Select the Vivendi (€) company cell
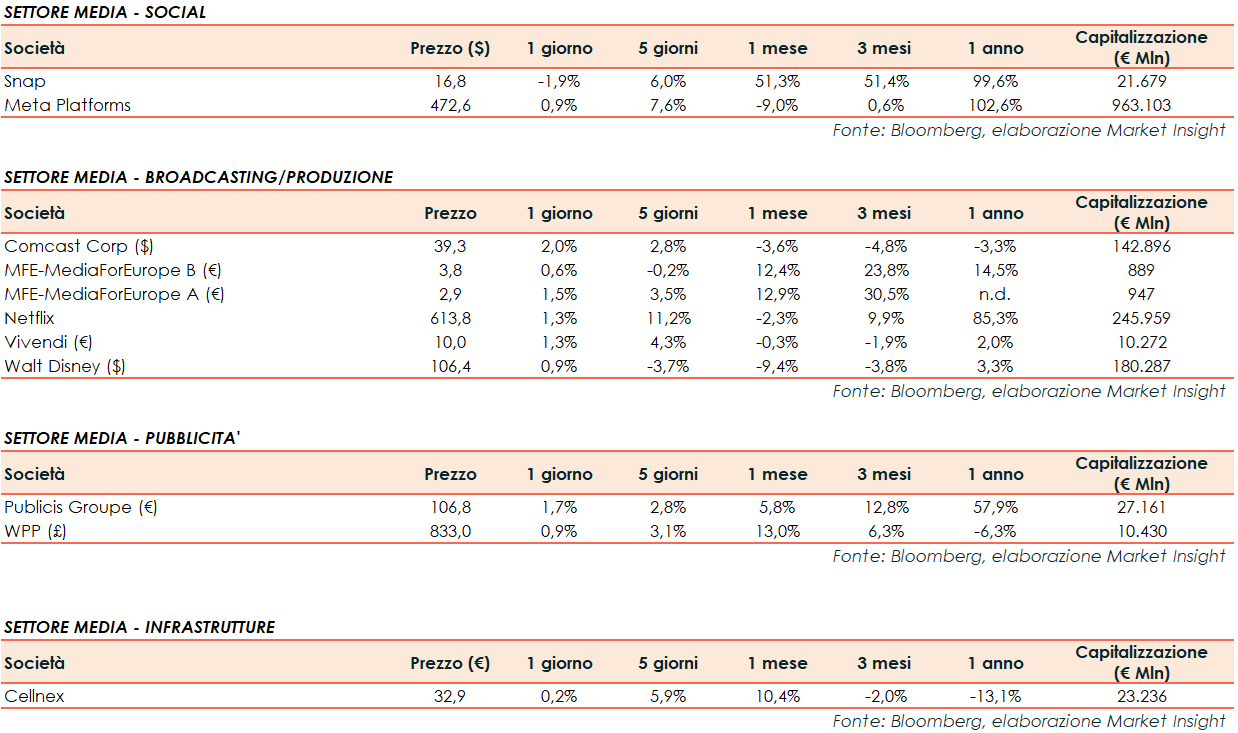Image resolution: width=1238 pixels, height=733 pixels. pos(50,342)
